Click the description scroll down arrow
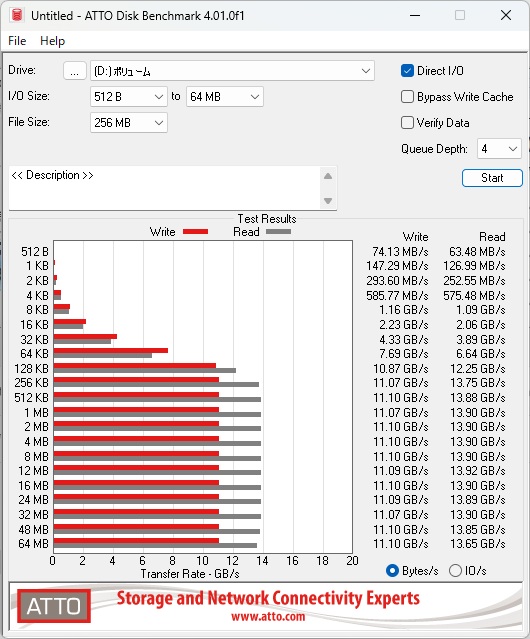 click(x=328, y=201)
